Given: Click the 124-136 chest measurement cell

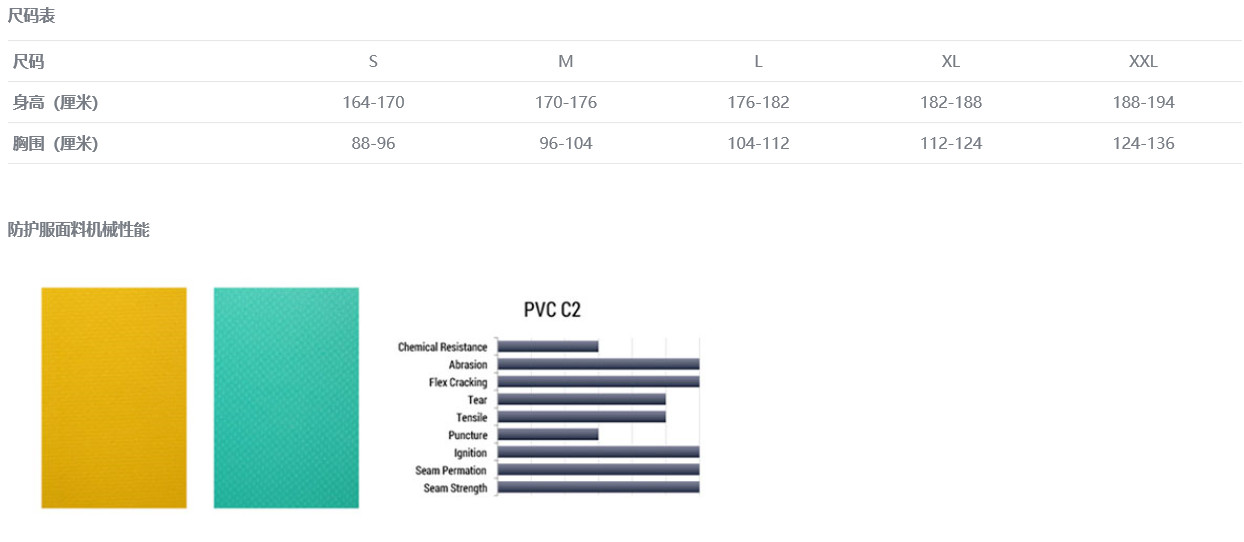Looking at the screenshot, I should pos(1143,144).
